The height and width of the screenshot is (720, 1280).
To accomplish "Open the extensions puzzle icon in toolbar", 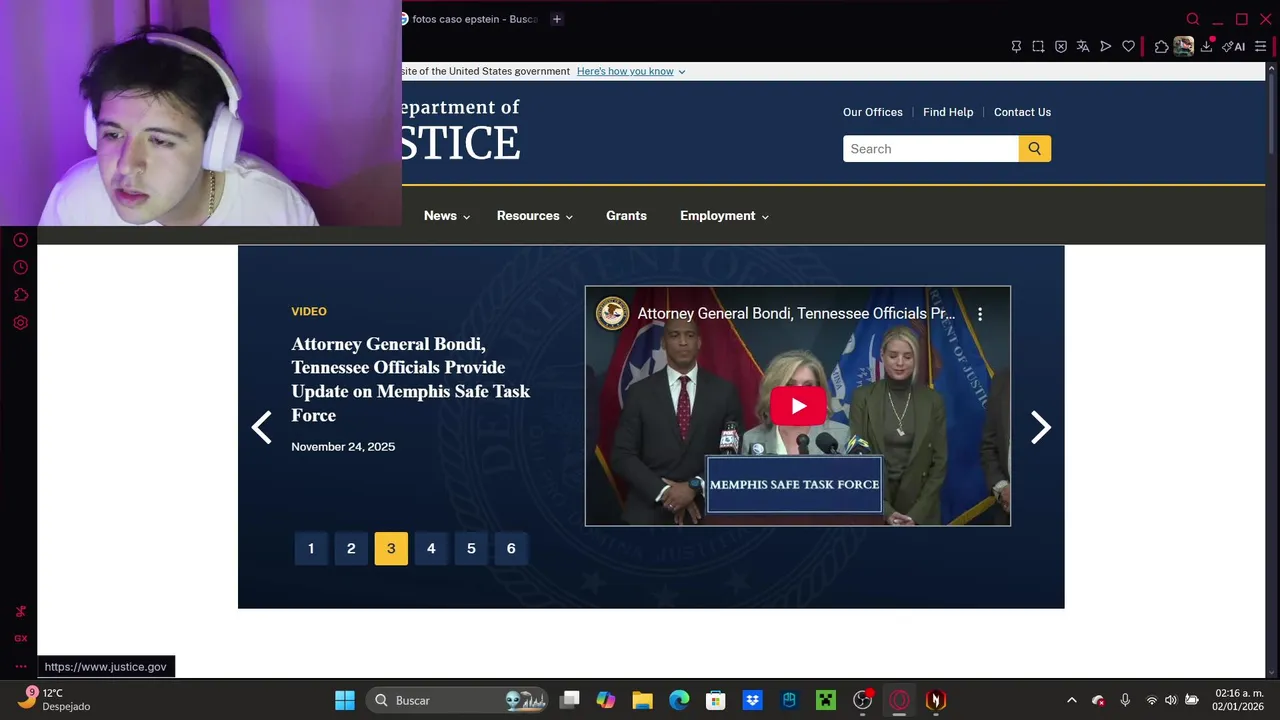I will pyautogui.click(x=1161, y=46).
